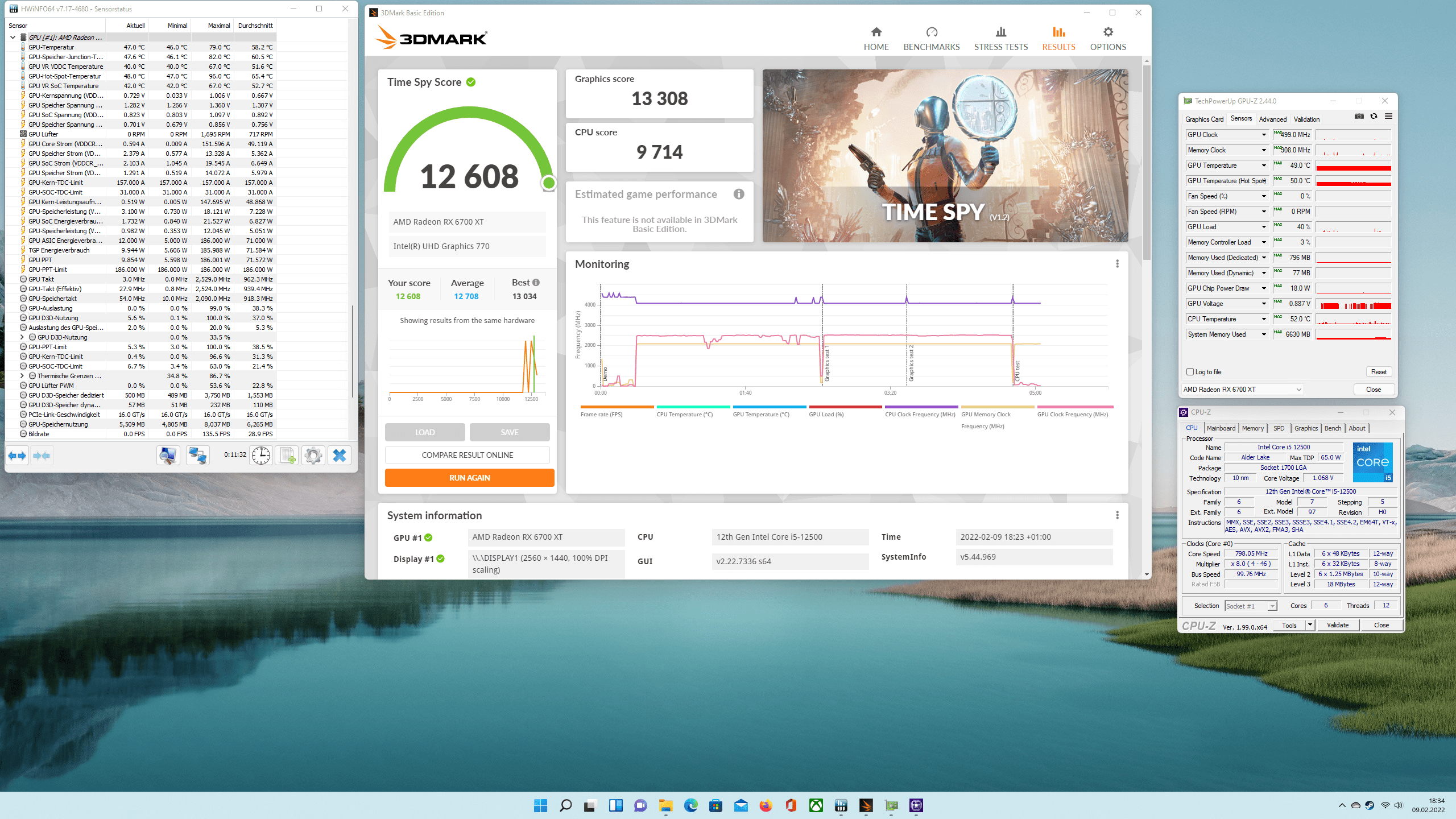Open GPU Chip Power Draw dropdown in GPU-Z
Viewport: 1456px width, 819px height.
click(x=1264, y=288)
